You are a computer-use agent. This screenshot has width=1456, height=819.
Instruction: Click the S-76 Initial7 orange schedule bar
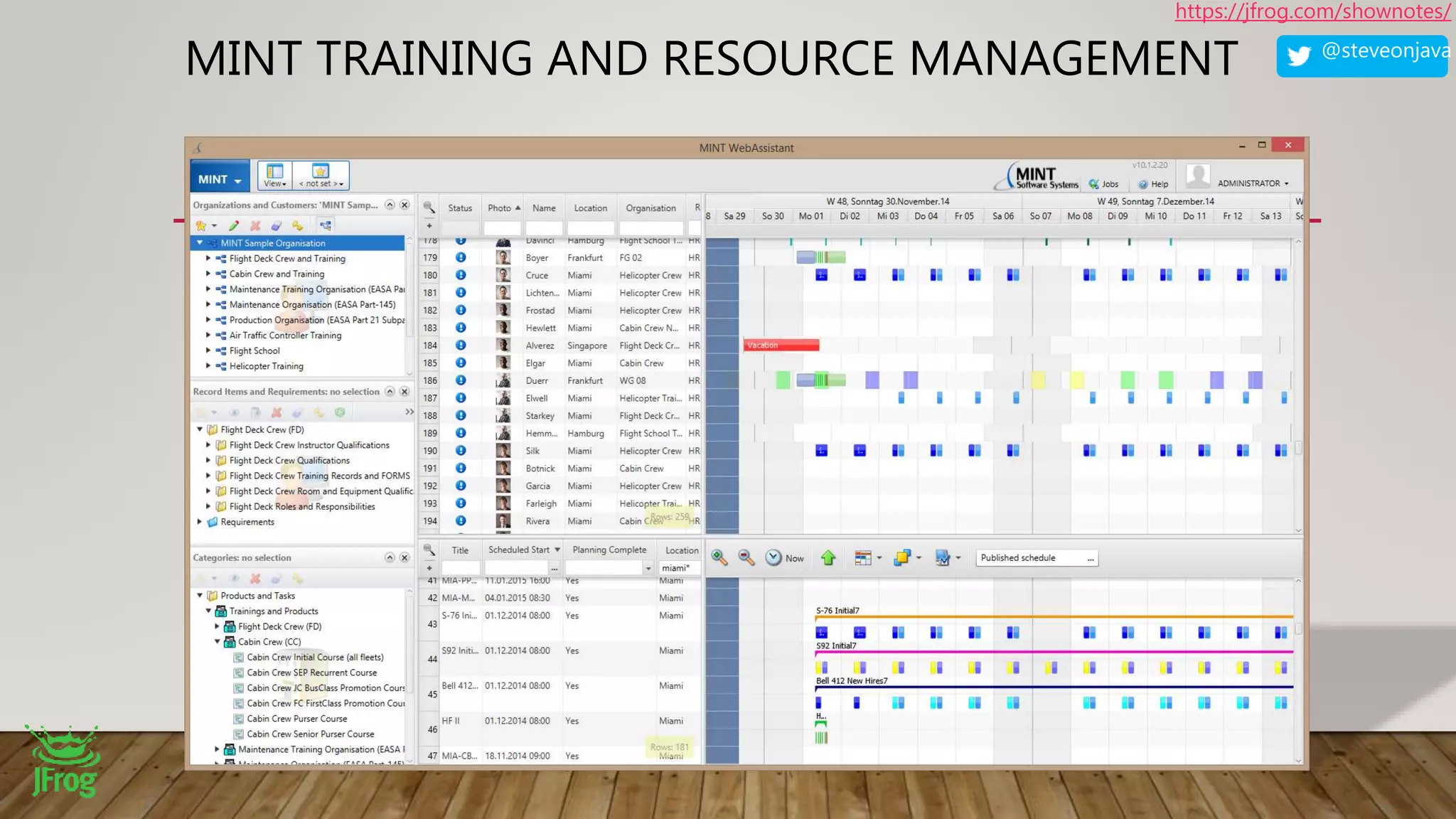1054,617
